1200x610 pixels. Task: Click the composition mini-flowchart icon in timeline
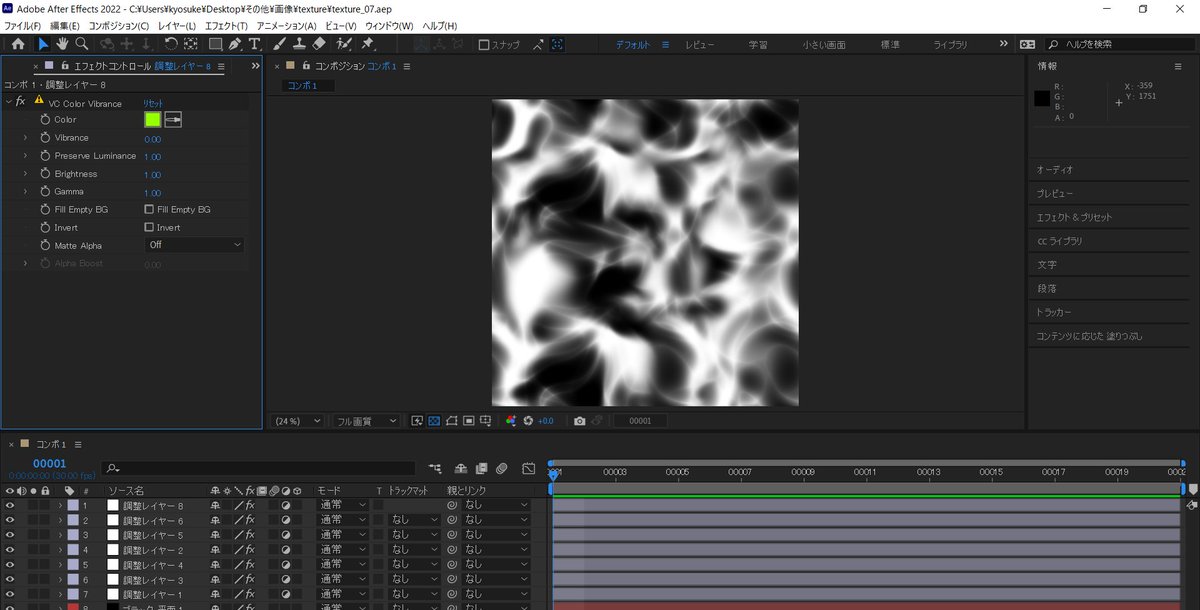point(435,468)
